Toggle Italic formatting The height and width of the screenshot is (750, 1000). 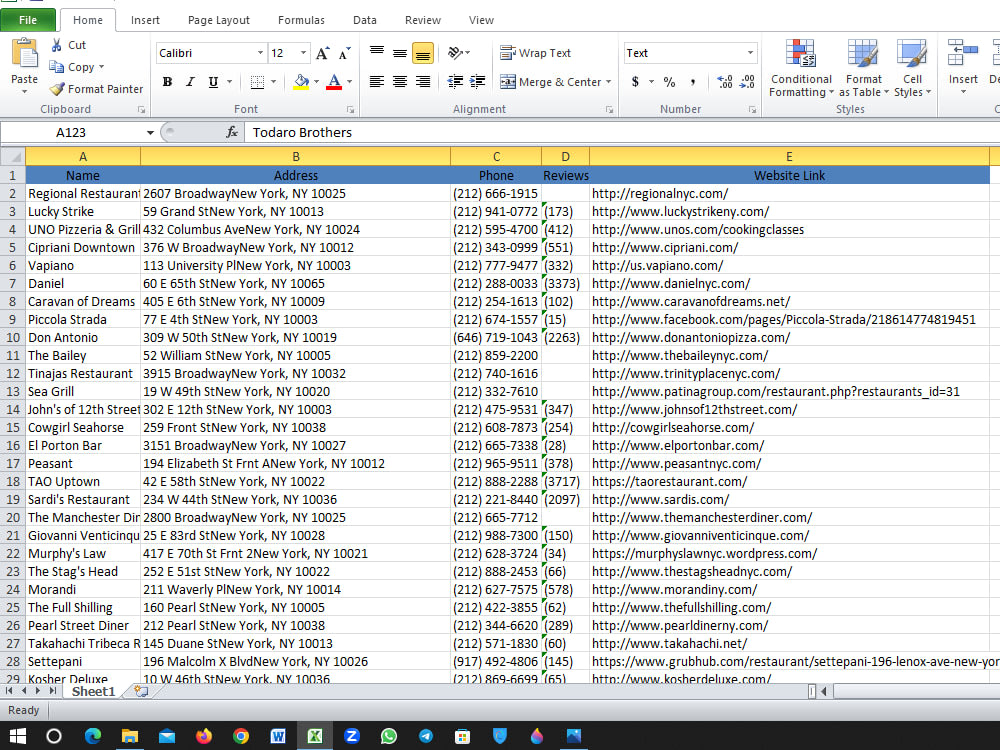(x=190, y=82)
